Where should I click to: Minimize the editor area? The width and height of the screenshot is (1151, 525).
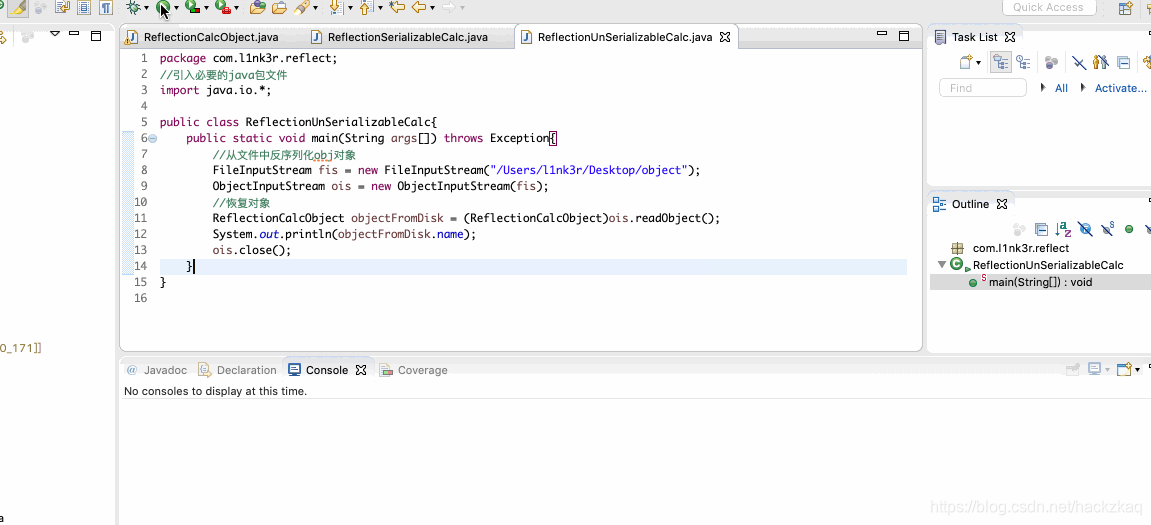882,34
